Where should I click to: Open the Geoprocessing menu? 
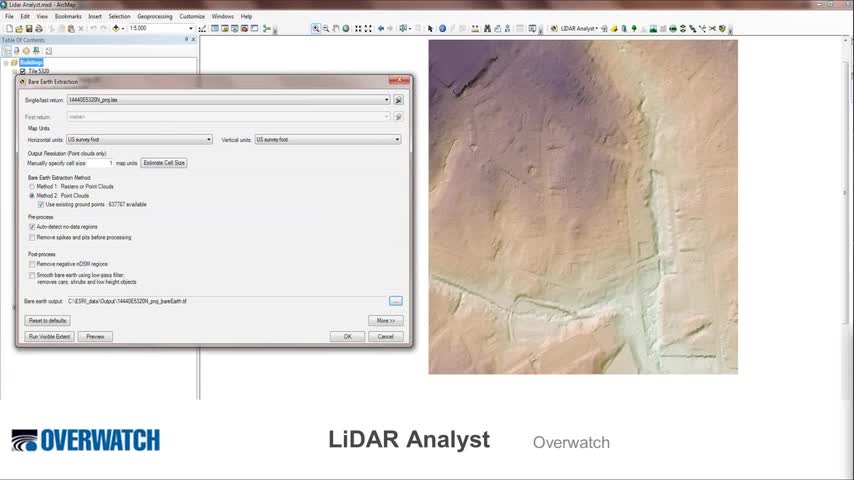point(155,16)
